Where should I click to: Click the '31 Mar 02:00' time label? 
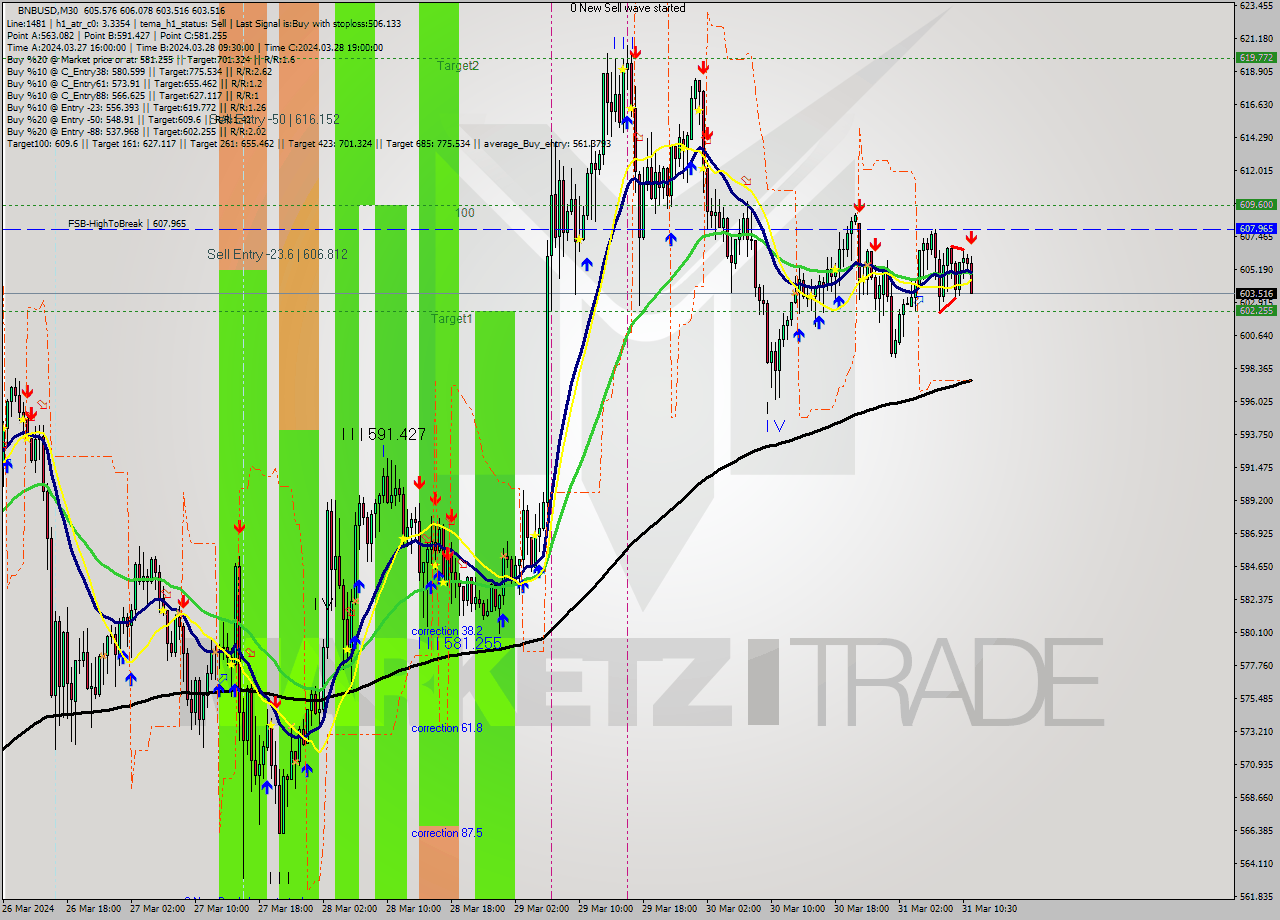tap(925, 909)
